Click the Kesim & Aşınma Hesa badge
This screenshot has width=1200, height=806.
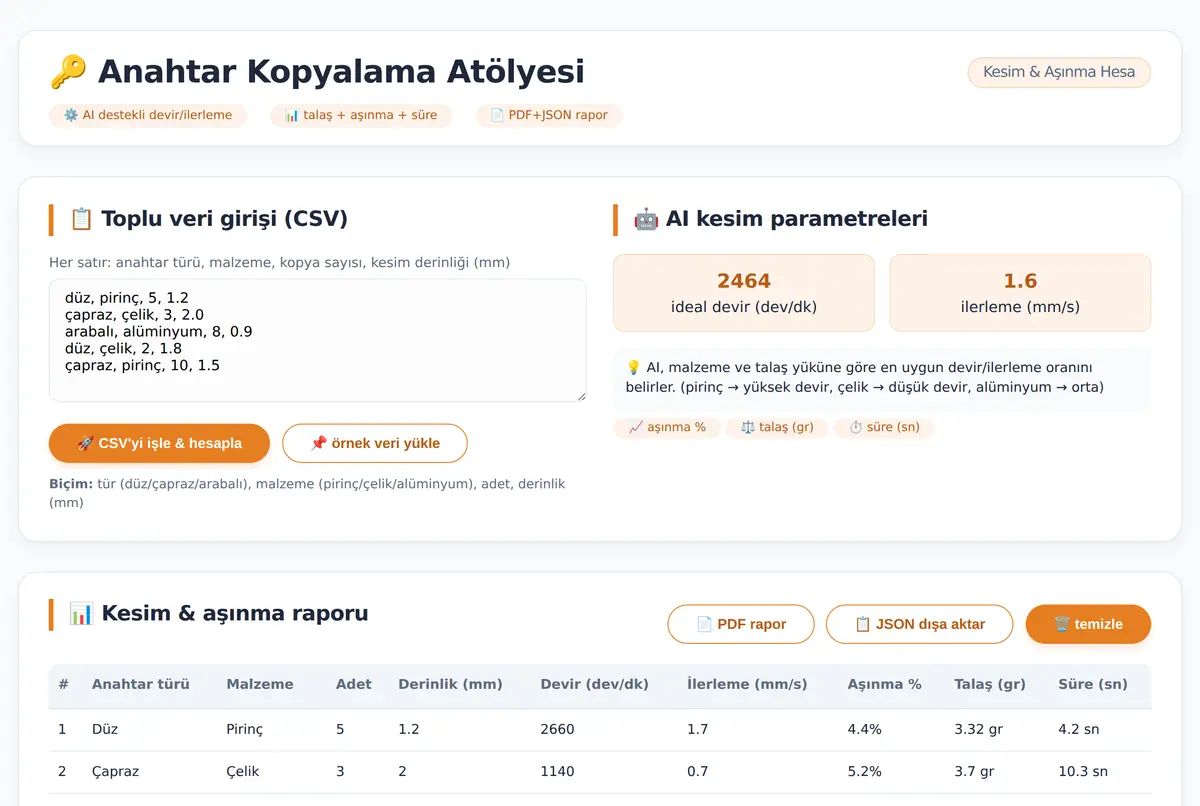[x=1059, y=72]
